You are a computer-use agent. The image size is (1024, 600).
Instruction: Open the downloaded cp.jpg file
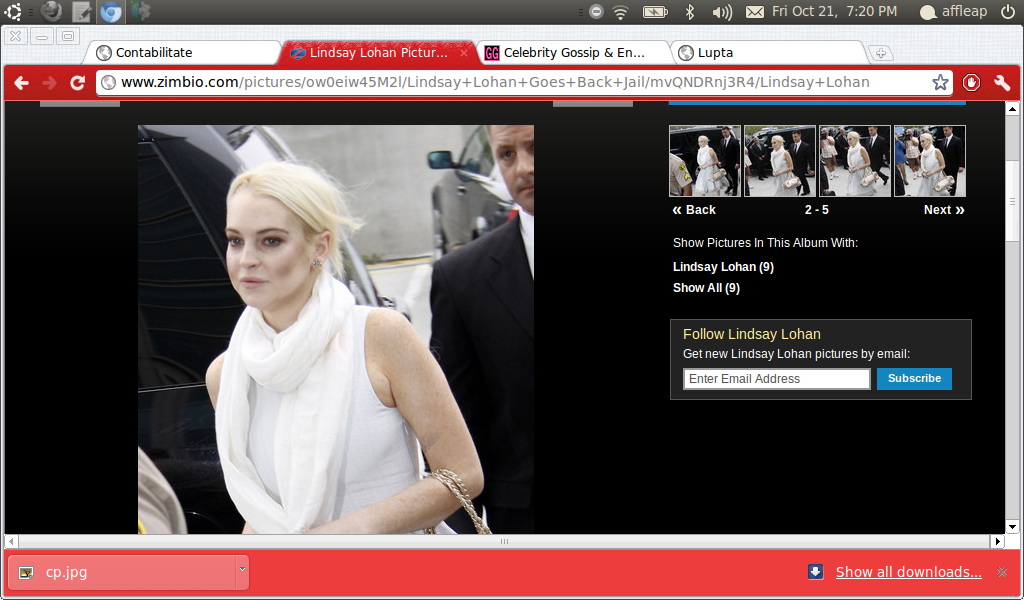(x=123, y=572)
